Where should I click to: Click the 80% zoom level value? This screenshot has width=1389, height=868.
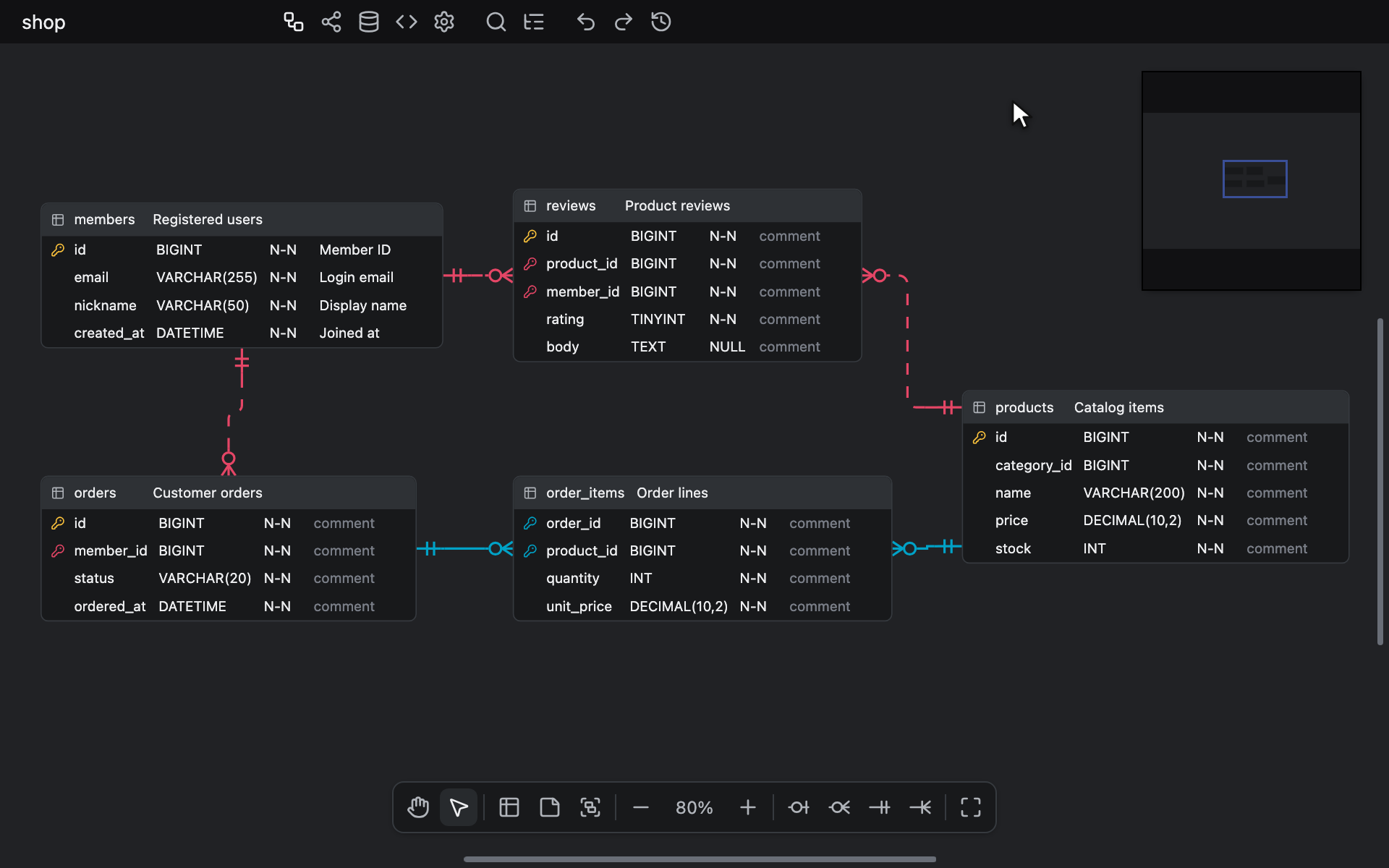tap(694, 807)
